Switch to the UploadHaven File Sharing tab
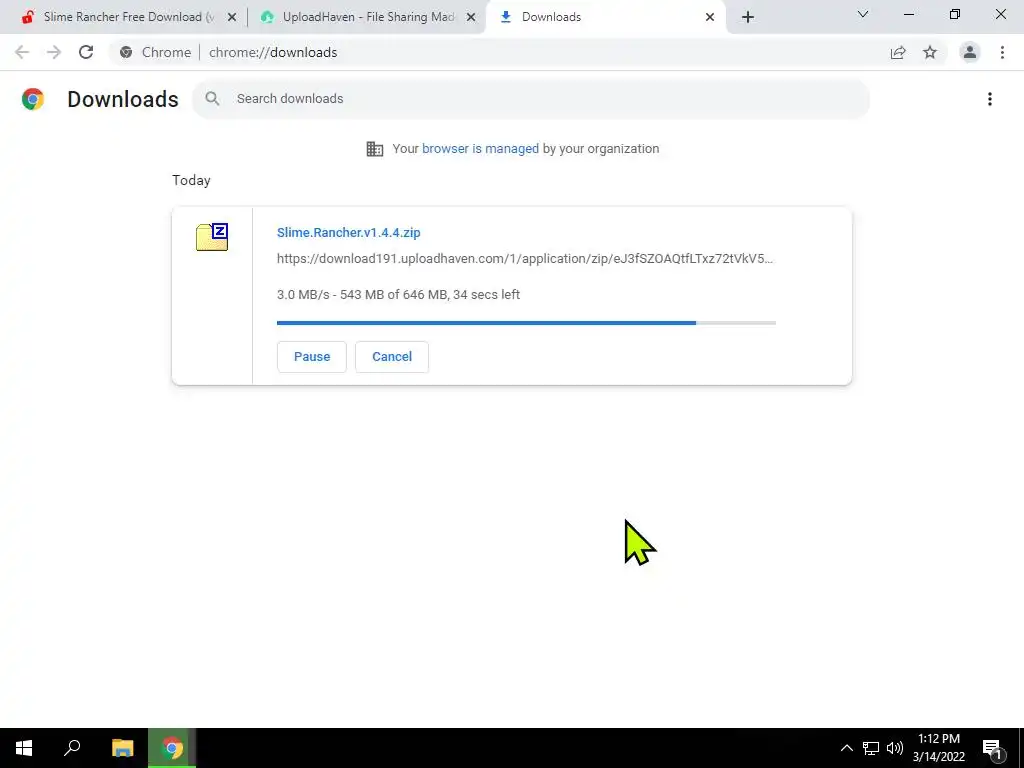Screen dimensions: 1024x768 point(368,17)
